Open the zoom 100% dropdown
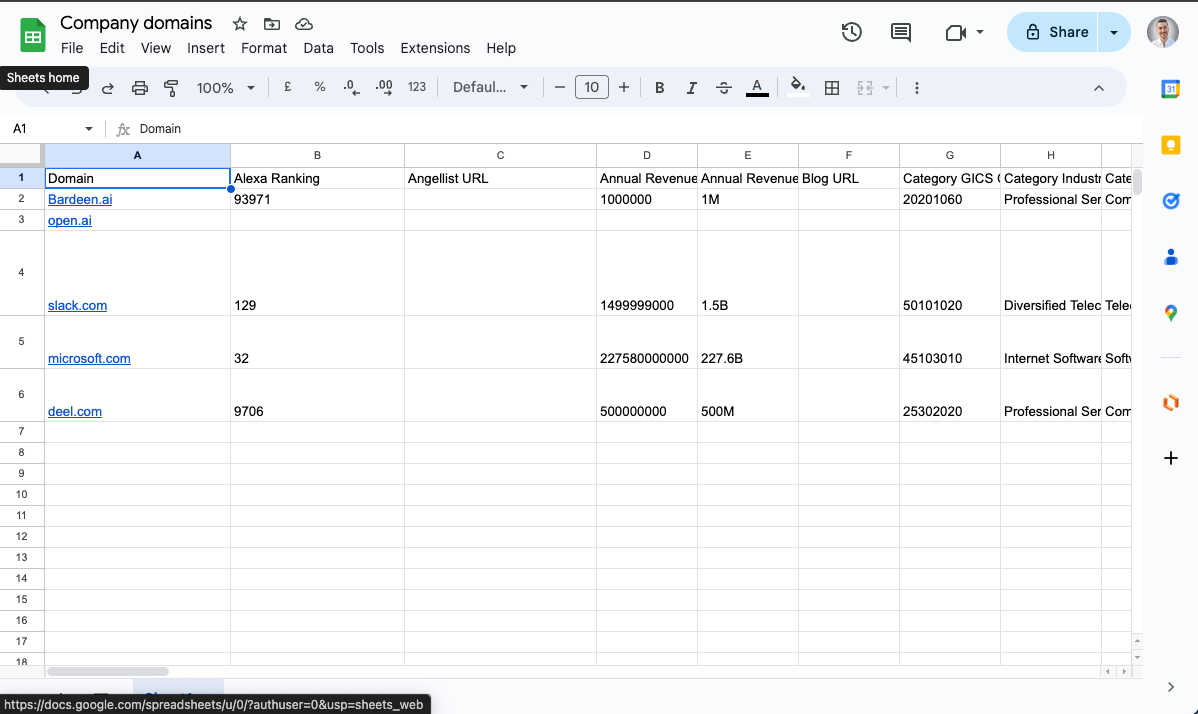The width and height of the screenshot is (1198, 714). pos(225,88)
